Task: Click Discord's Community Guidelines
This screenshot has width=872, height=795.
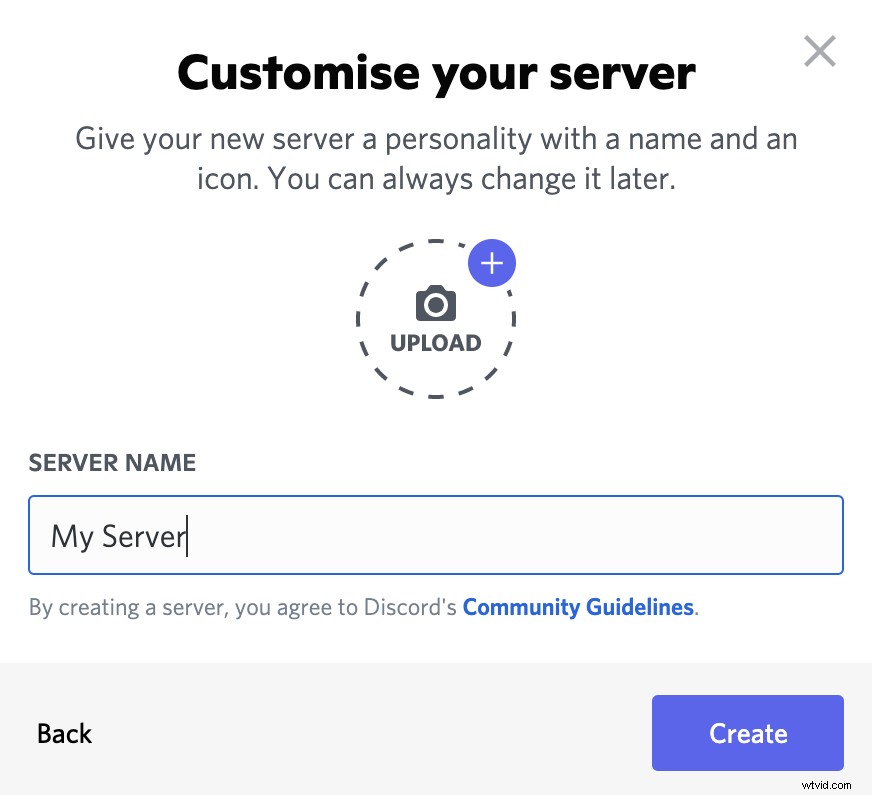Action: [578, 607]
